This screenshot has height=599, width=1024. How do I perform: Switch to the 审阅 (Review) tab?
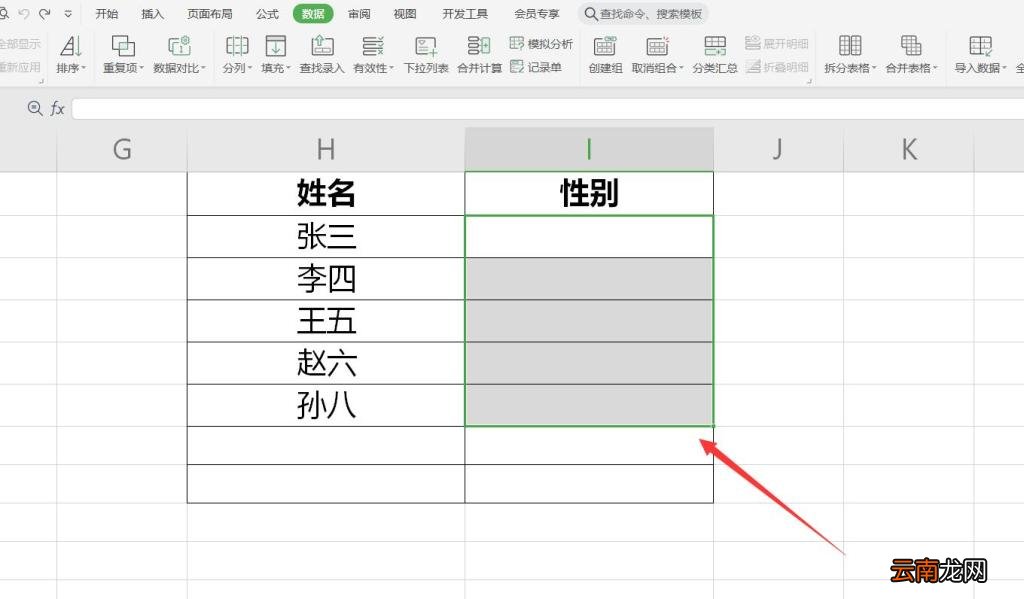(359, 14)
